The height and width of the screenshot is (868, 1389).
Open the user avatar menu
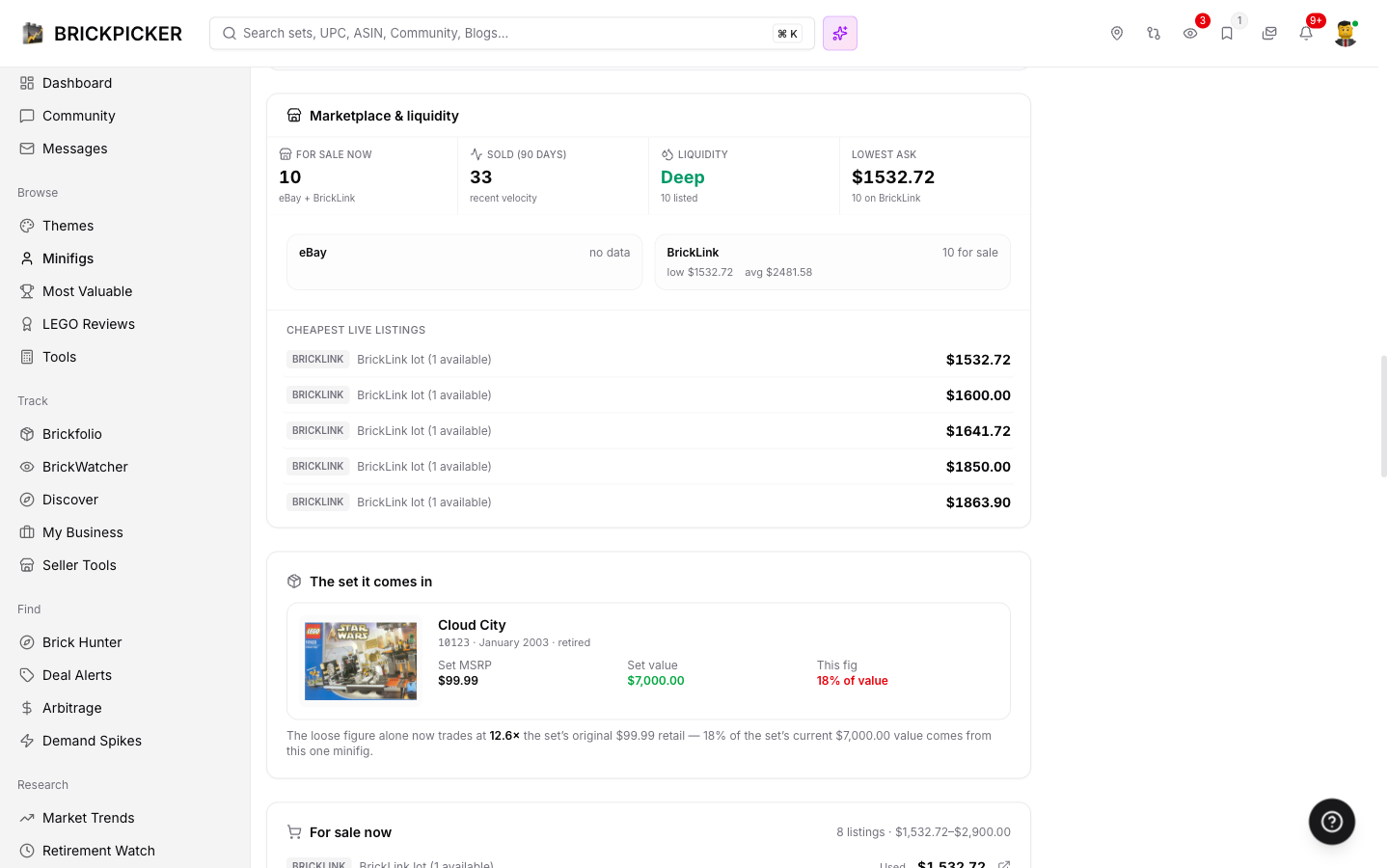(x=1346, y=34)
